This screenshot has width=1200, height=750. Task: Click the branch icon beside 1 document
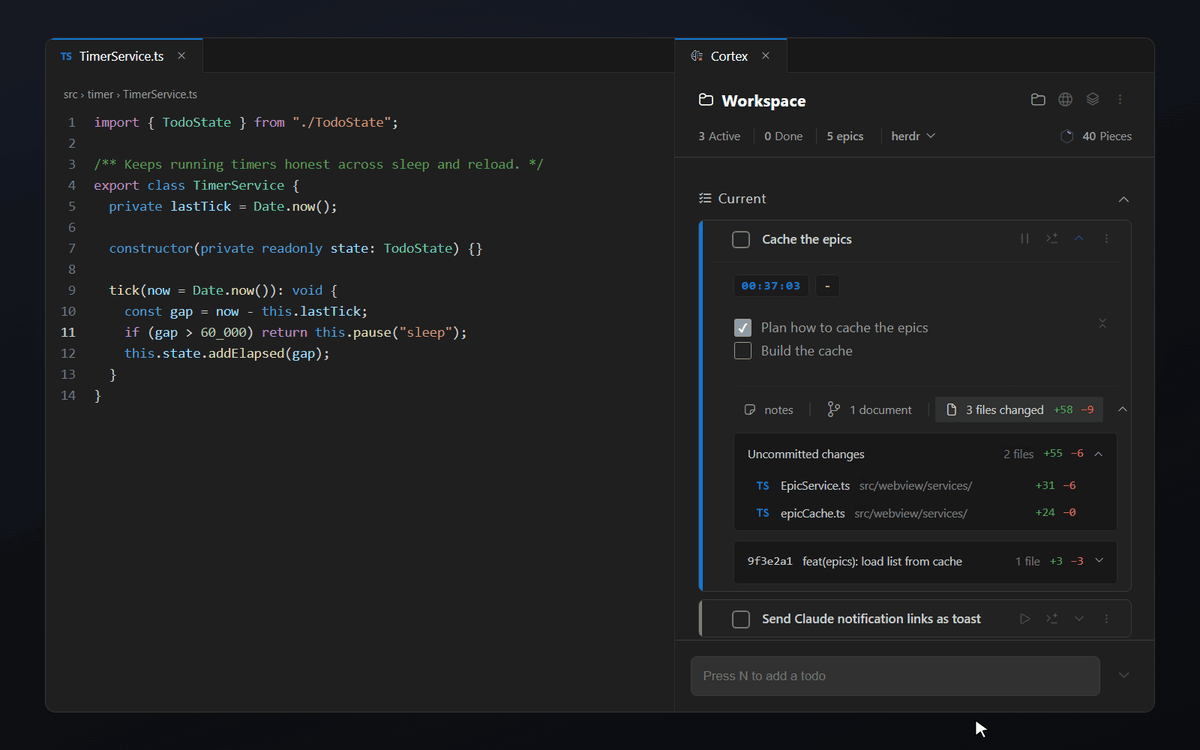[834, 410]
